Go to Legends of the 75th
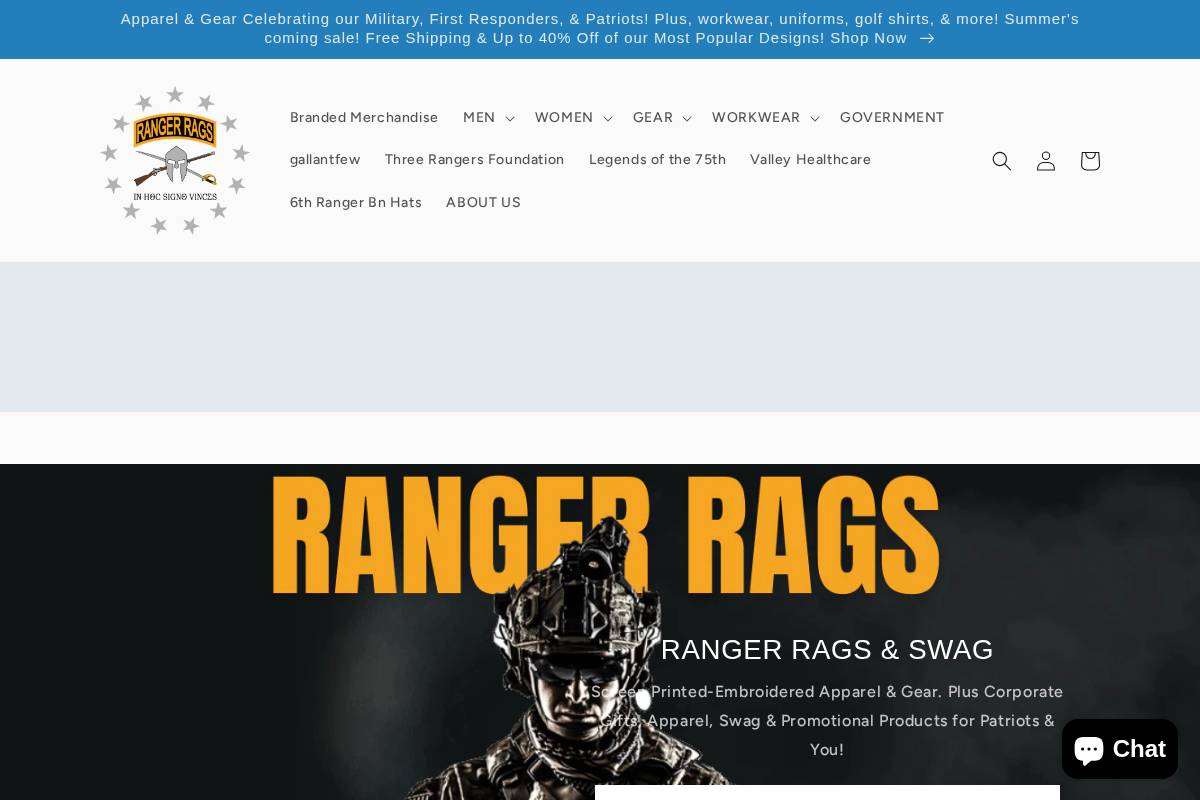 [657, 159]
